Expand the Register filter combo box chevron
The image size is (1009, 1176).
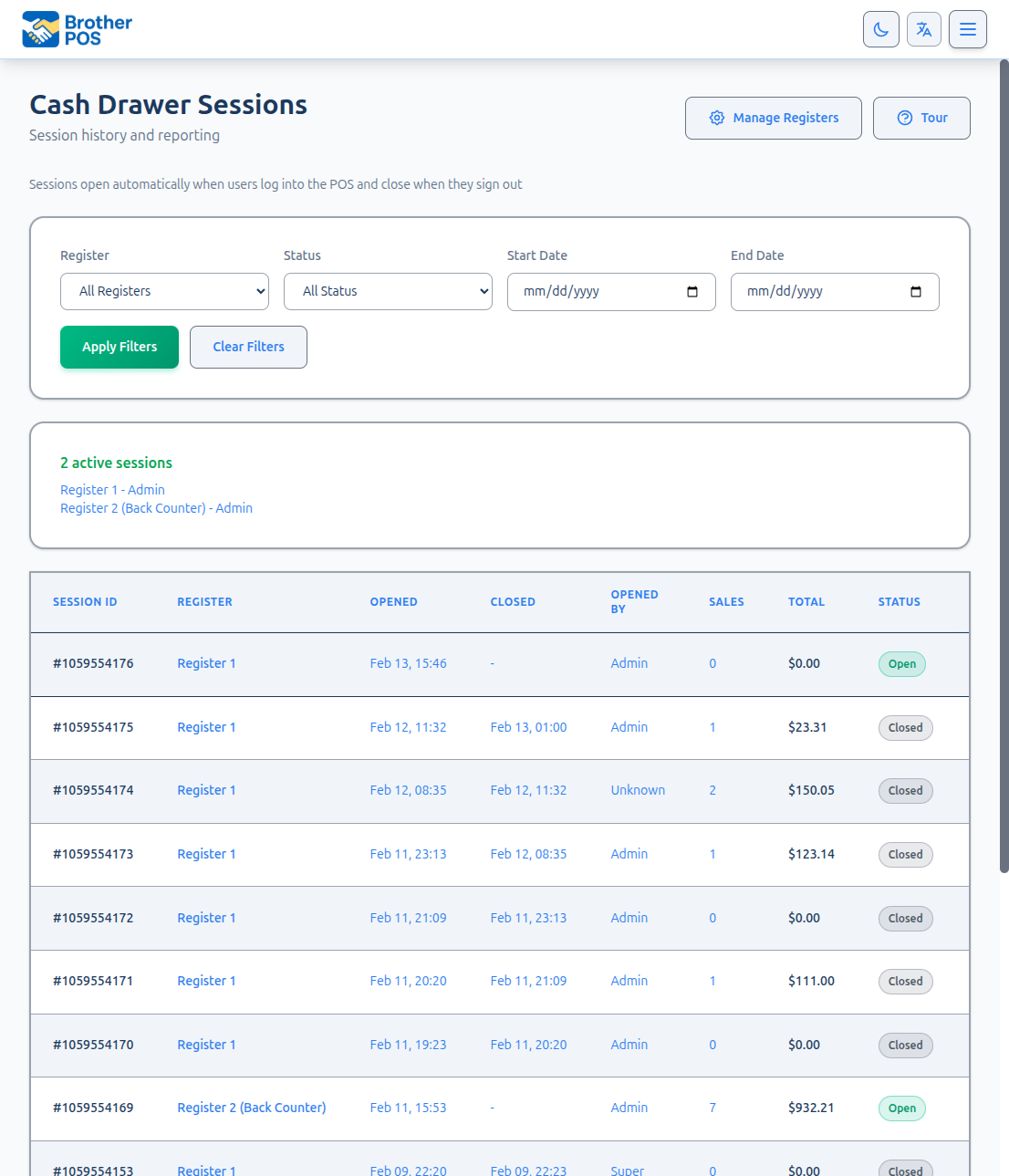pos(260,291)
